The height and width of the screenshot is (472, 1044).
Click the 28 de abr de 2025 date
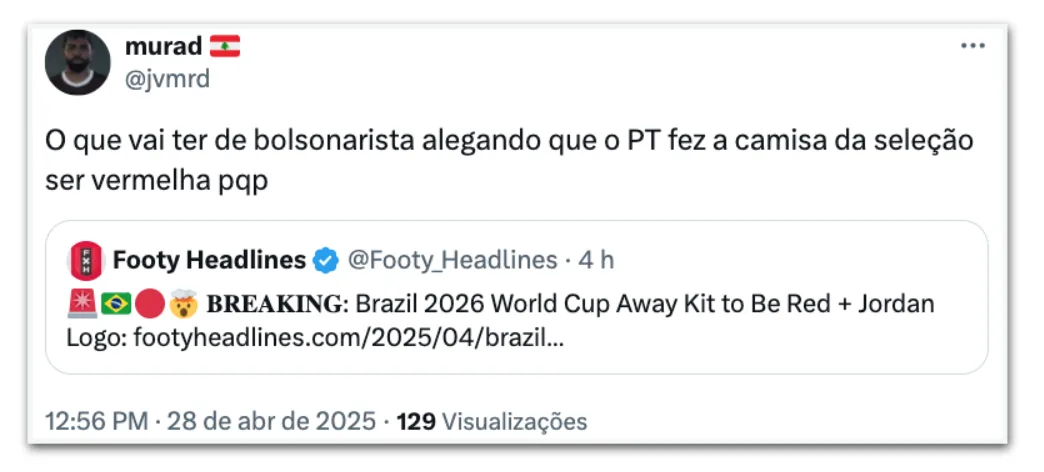(x=270, y=421)
